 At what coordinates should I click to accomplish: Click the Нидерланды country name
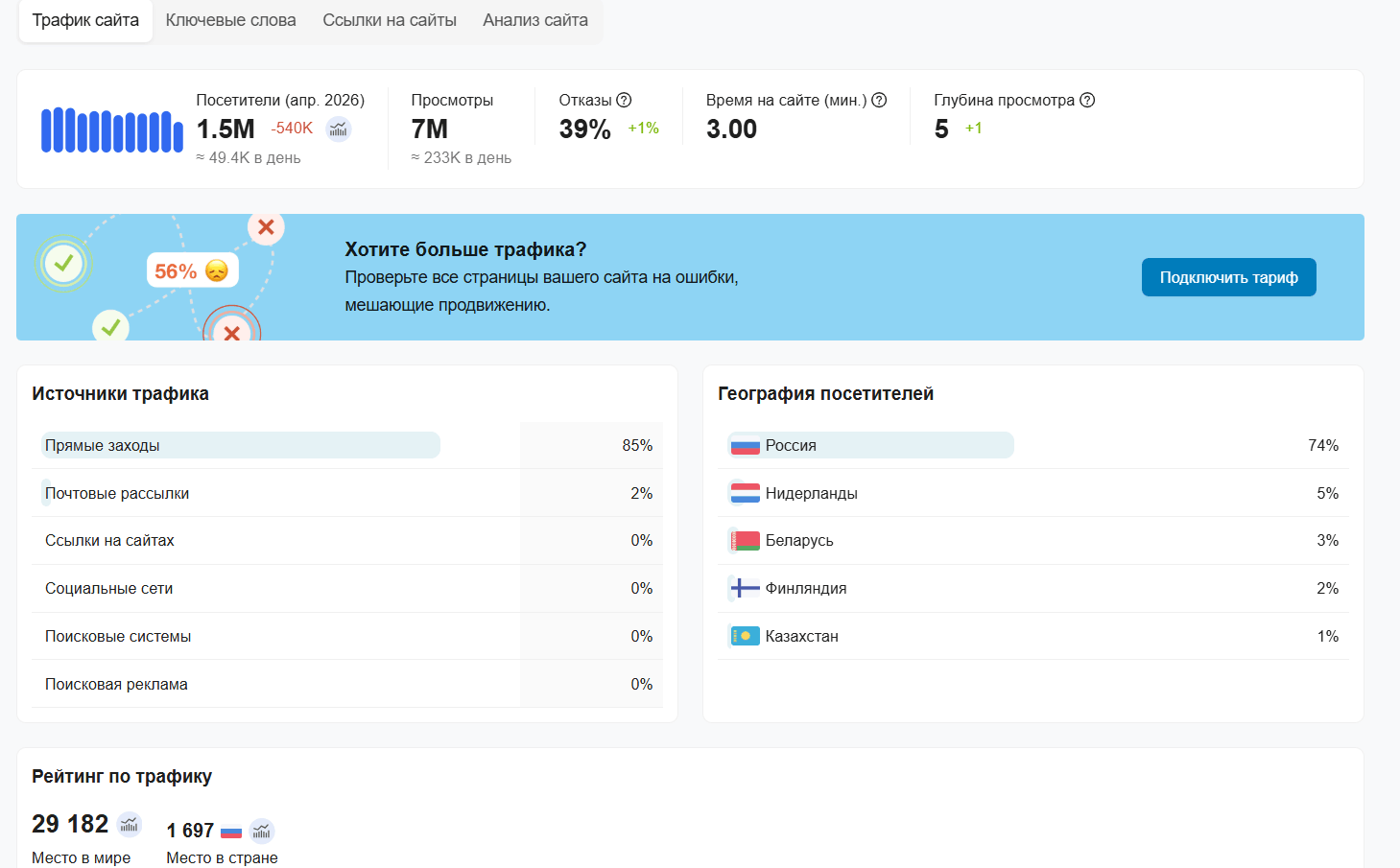pos(812,493)
